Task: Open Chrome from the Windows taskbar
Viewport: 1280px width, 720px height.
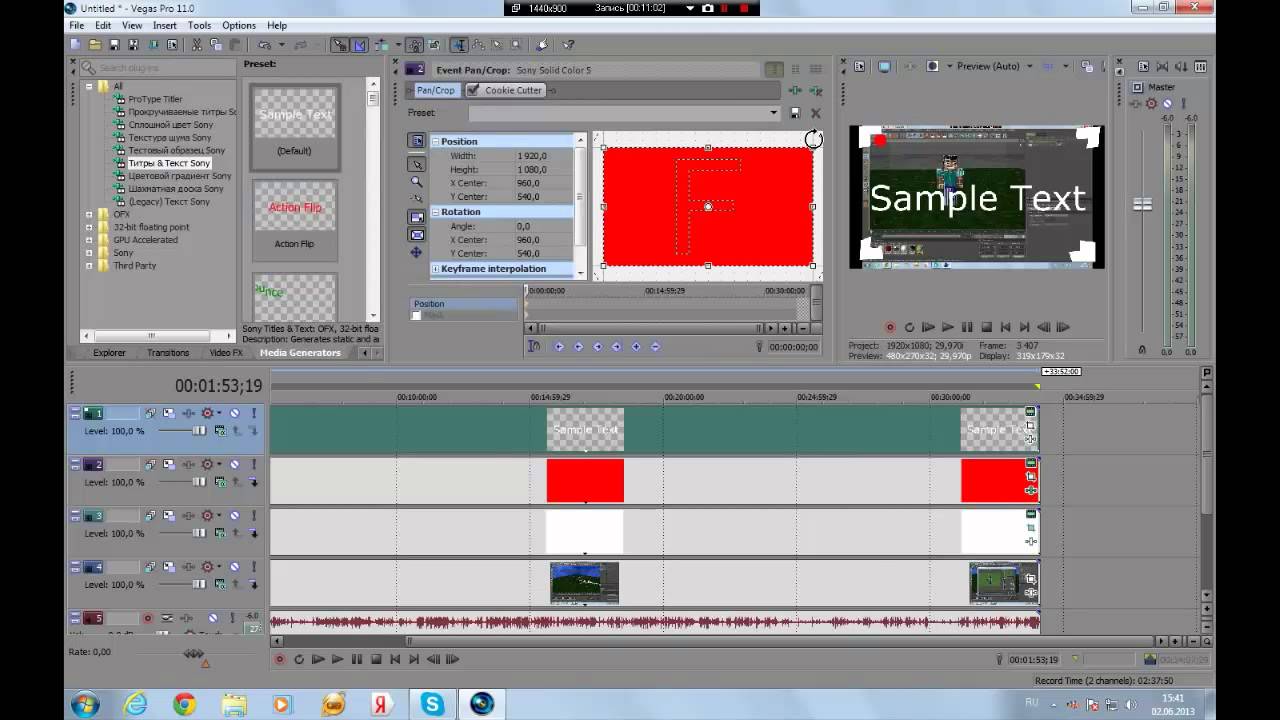Action: tap(184, 704)
